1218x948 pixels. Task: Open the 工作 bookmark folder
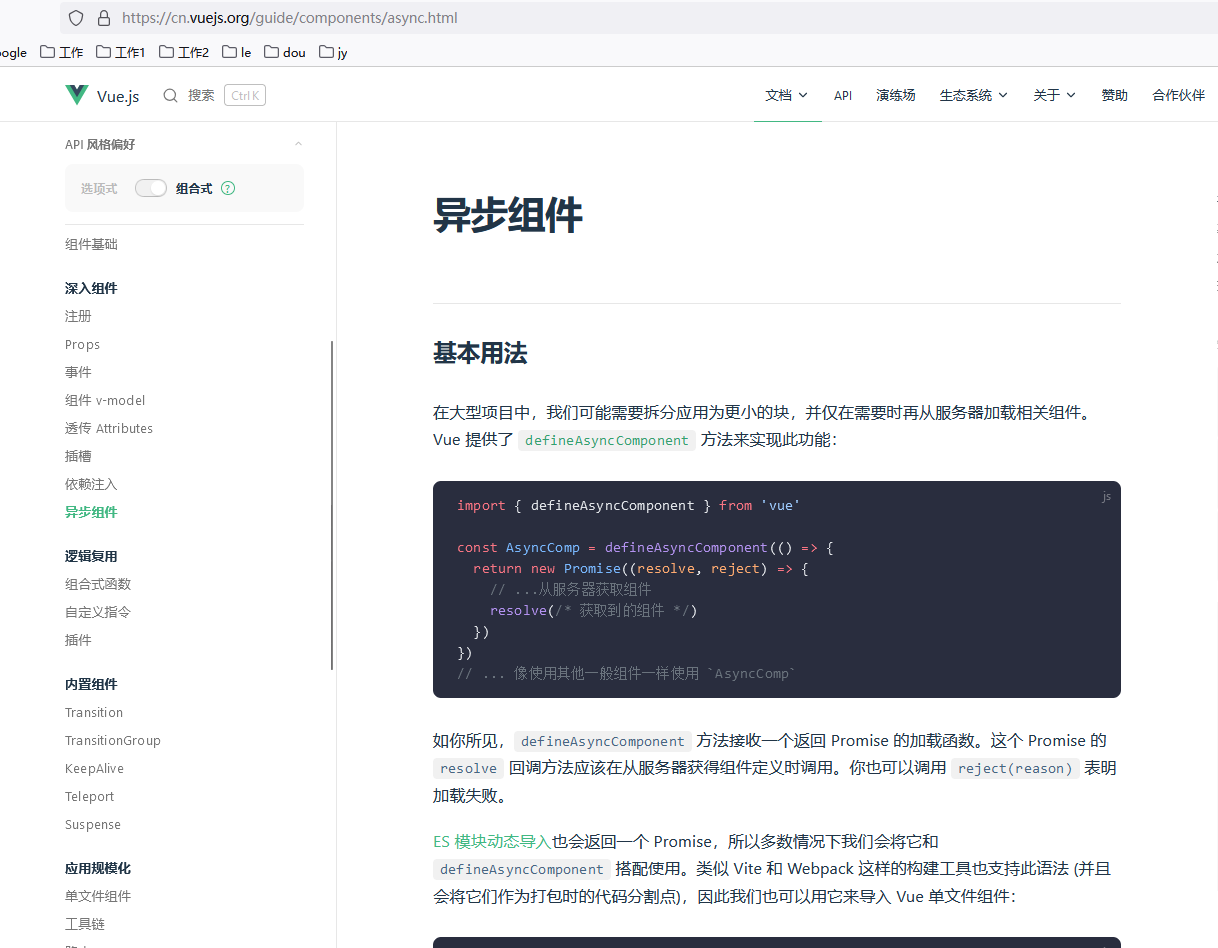pos(62,52)
